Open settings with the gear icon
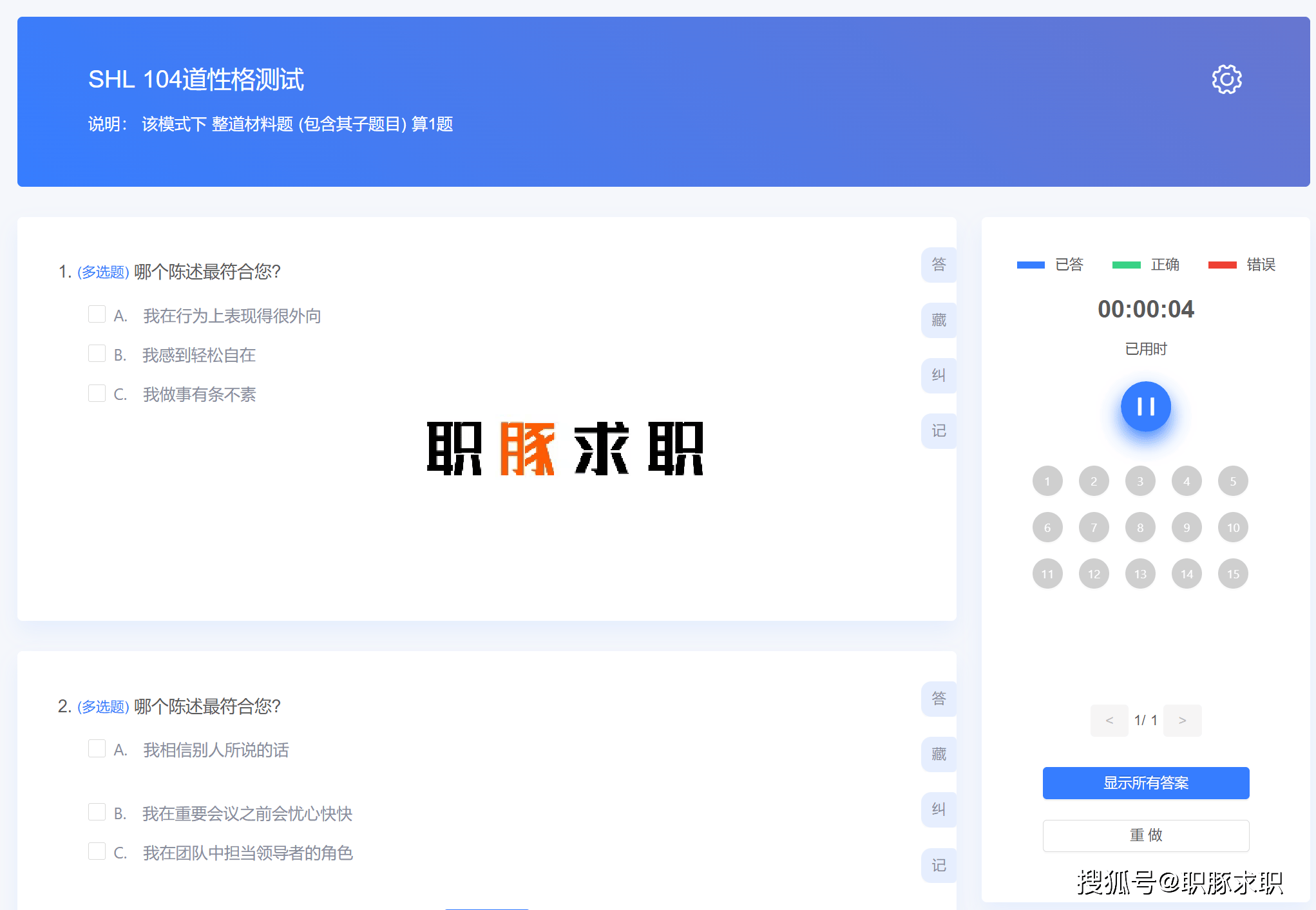 [1226, 79]
